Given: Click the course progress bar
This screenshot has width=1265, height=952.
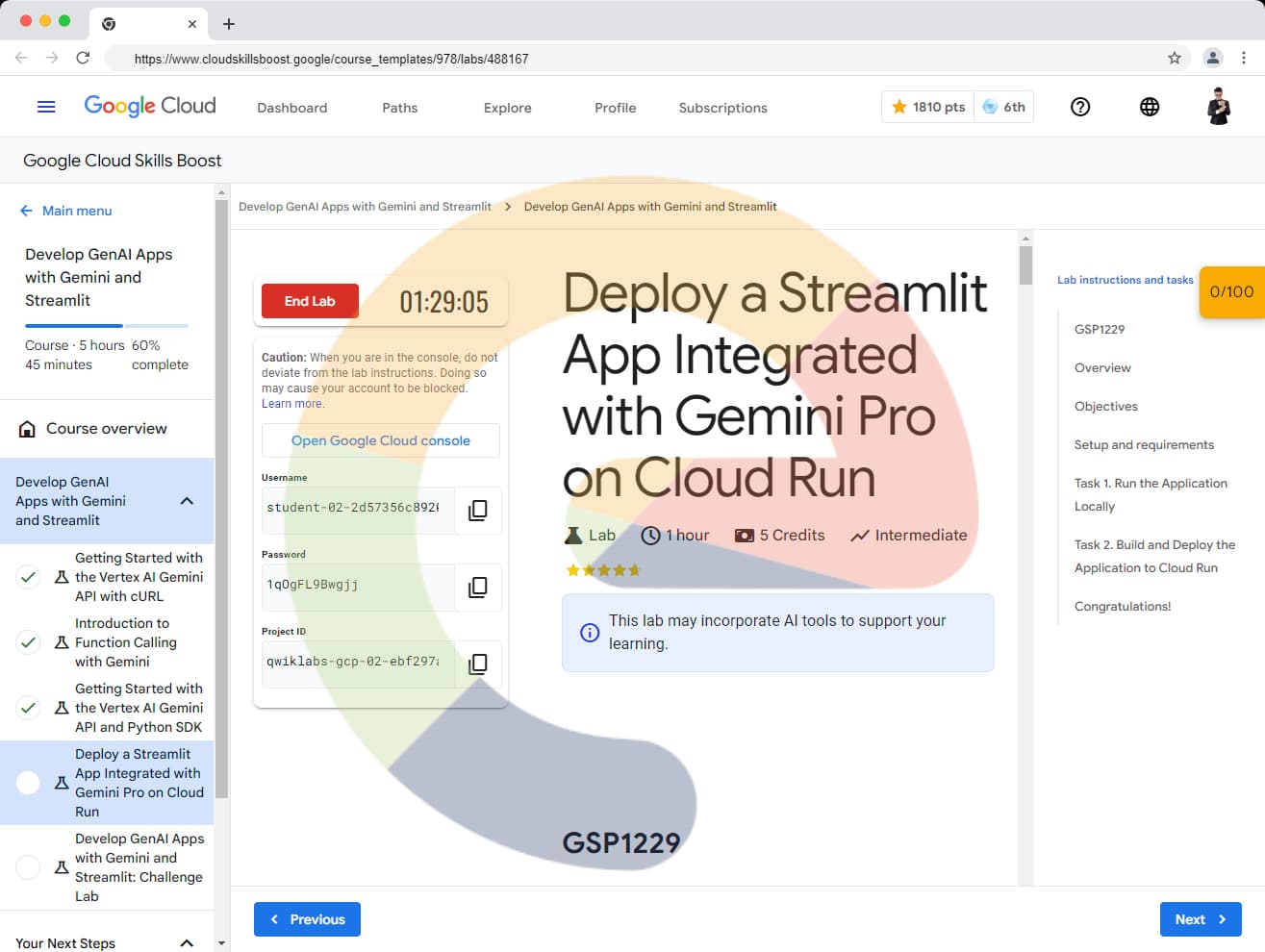Looking at the screenshot, I should click(107, 326).
